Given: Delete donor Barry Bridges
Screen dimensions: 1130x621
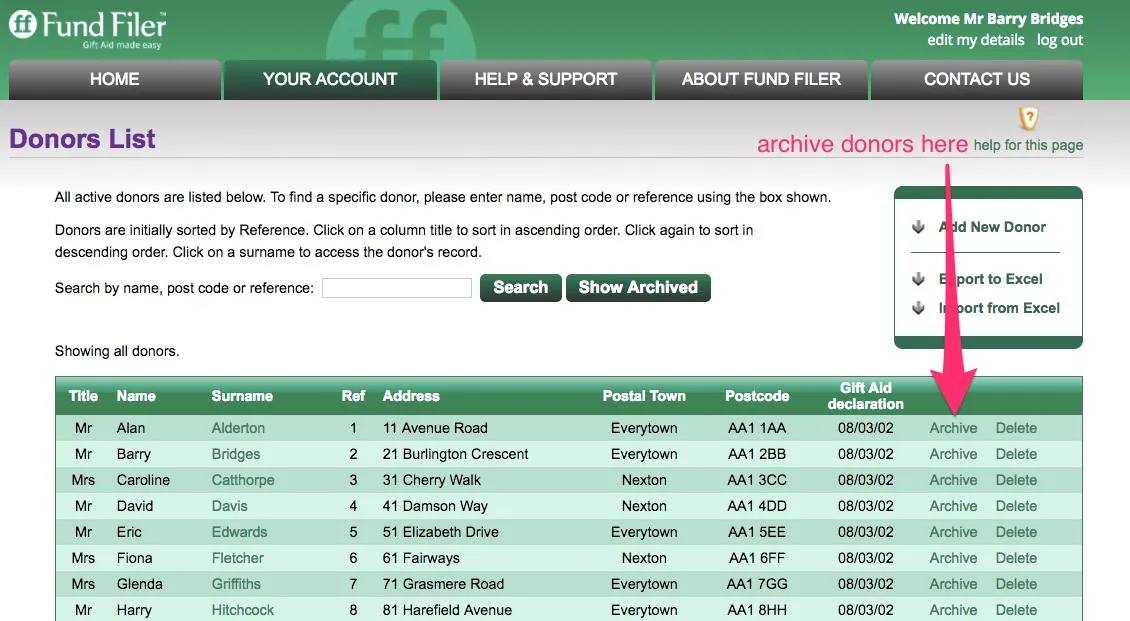Looking at the screenshot, I should (1016, 454).
